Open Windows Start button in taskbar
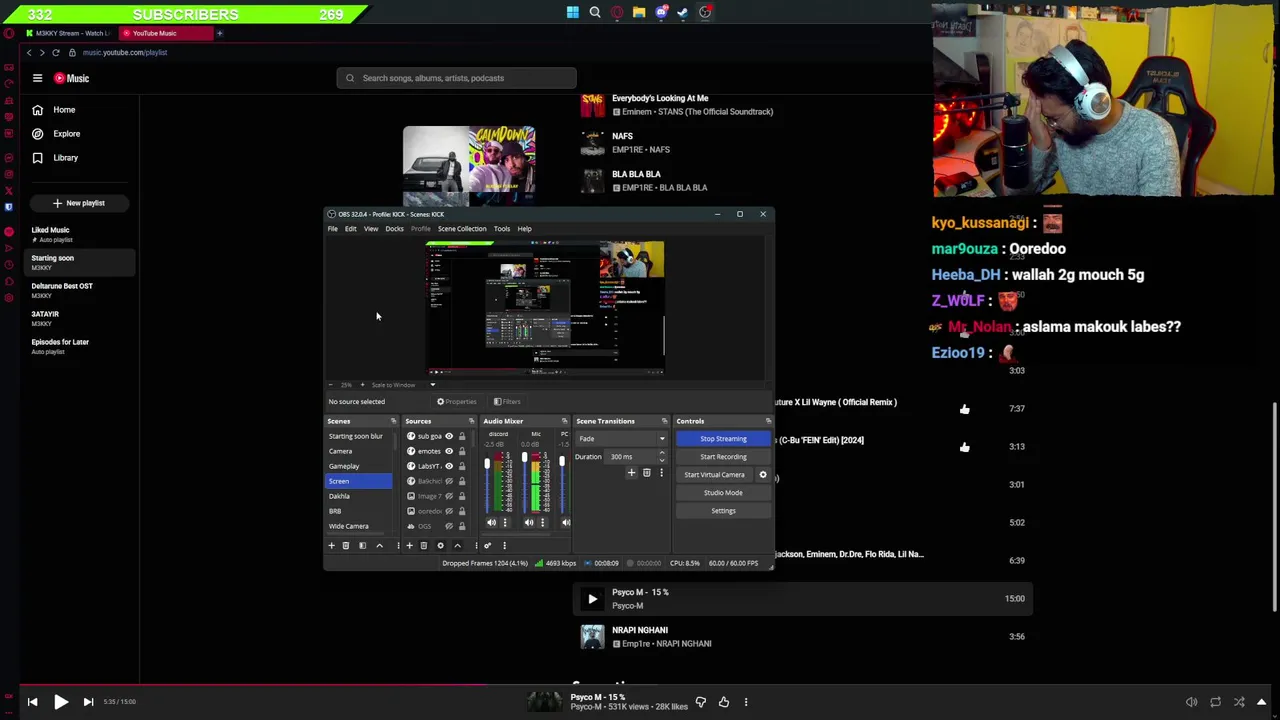1280x720 pixels. 572,13
